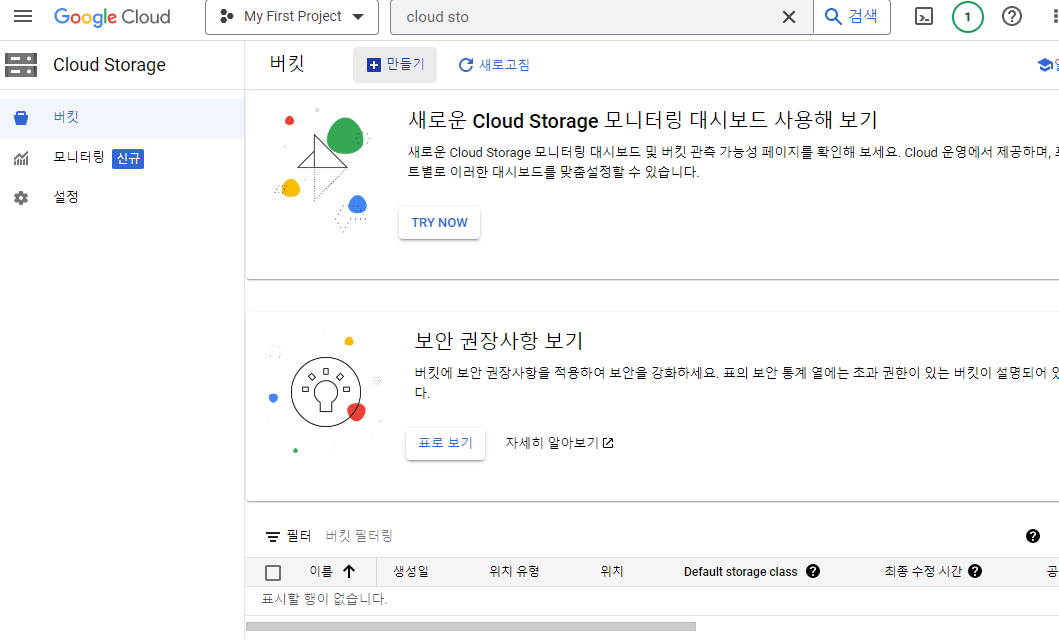Click the 신규 badge next to 모니터링
The width and height of the screenshot is (1059, 640).
click(128, 158)
